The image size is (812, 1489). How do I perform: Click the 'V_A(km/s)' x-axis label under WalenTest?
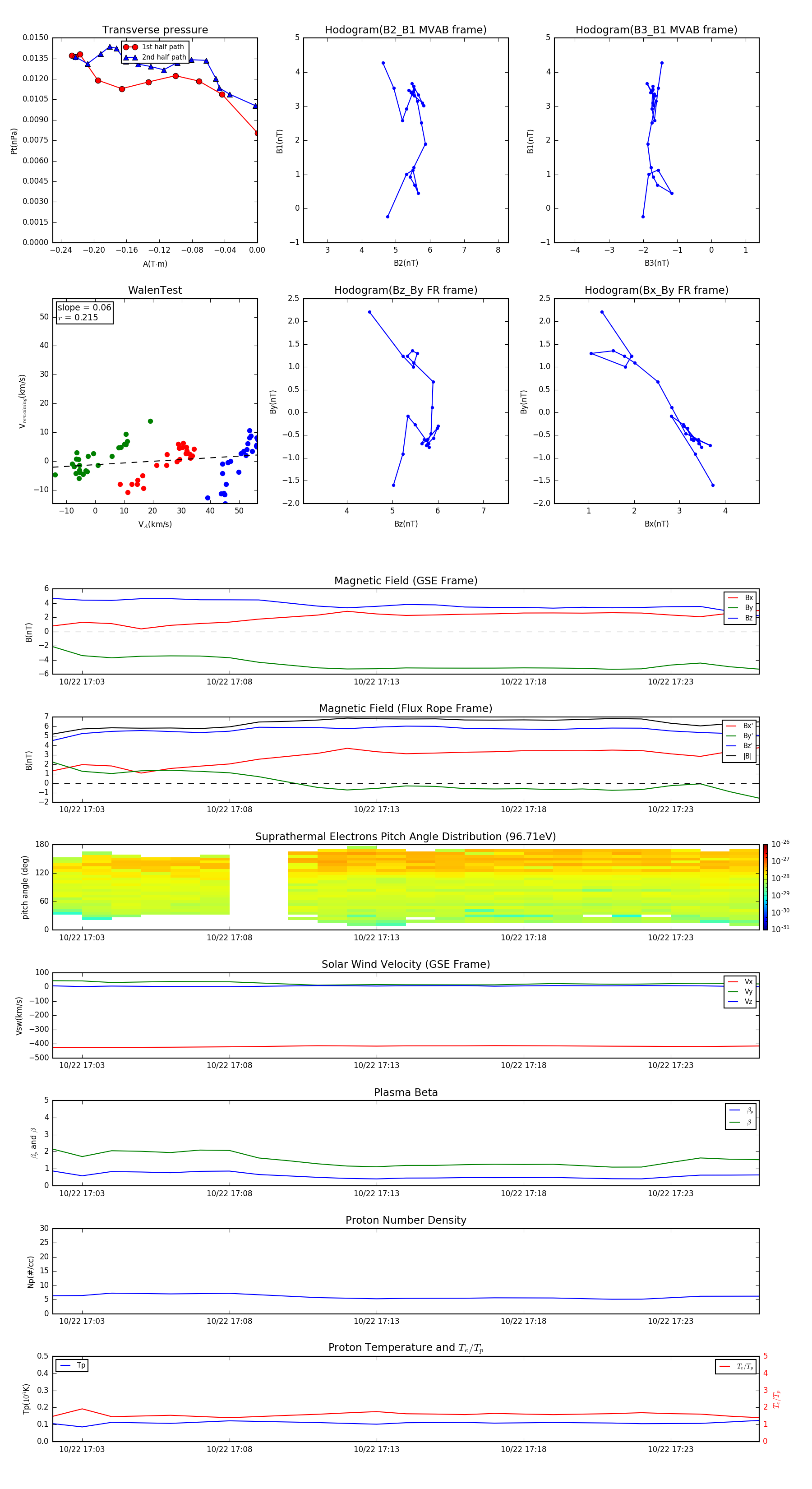(x=155, y=524)
